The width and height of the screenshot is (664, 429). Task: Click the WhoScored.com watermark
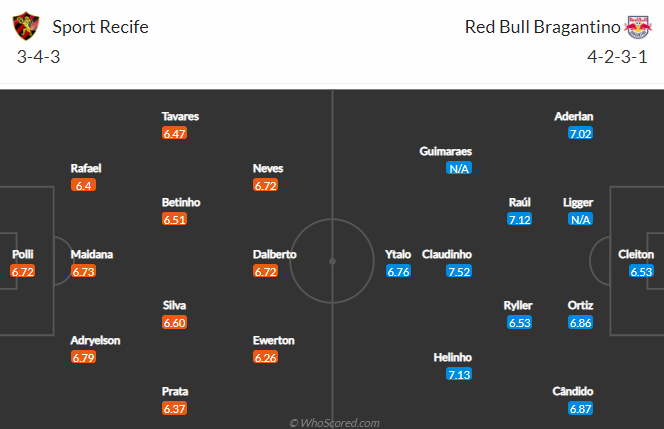pos(334,423)
